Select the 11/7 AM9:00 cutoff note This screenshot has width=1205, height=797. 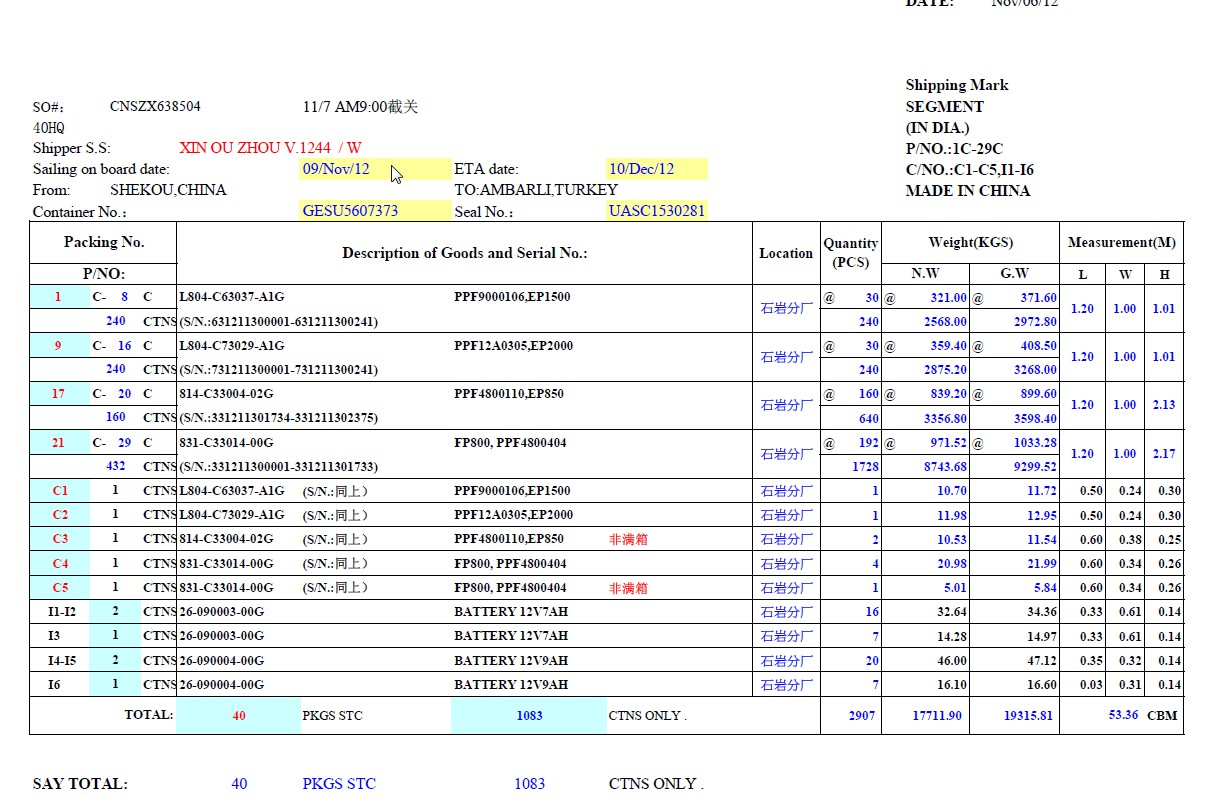coord(360,106)
